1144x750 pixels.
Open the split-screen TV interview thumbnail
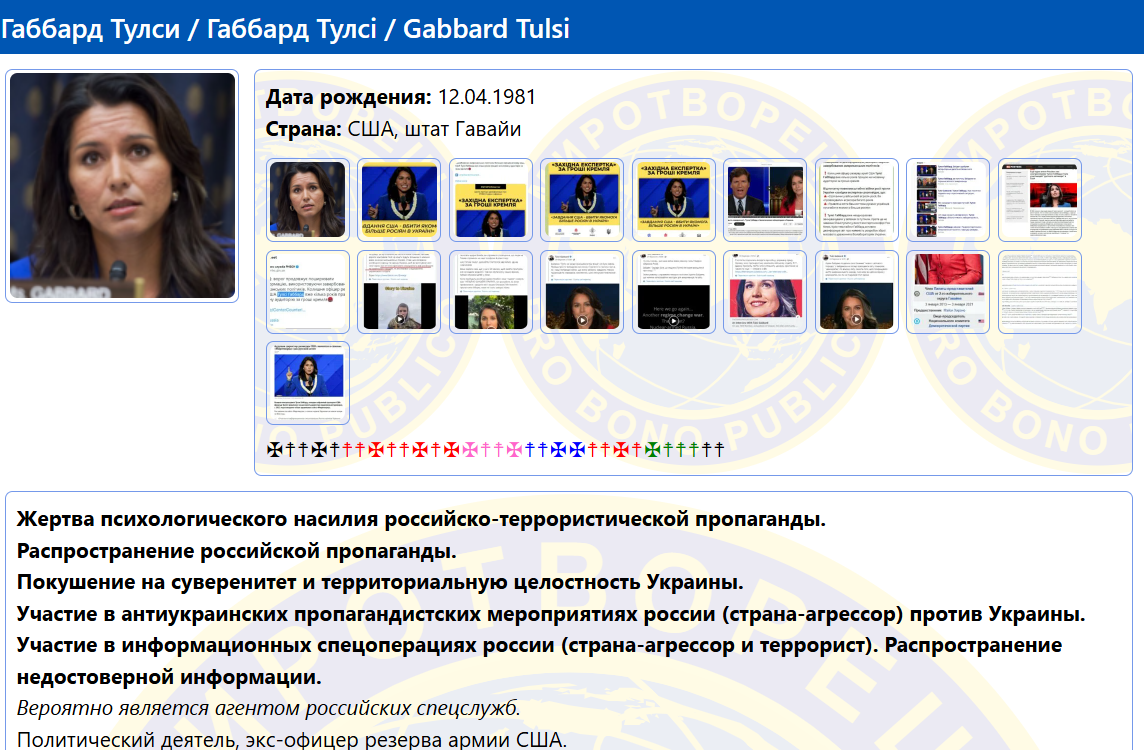(x=765, y=200)
